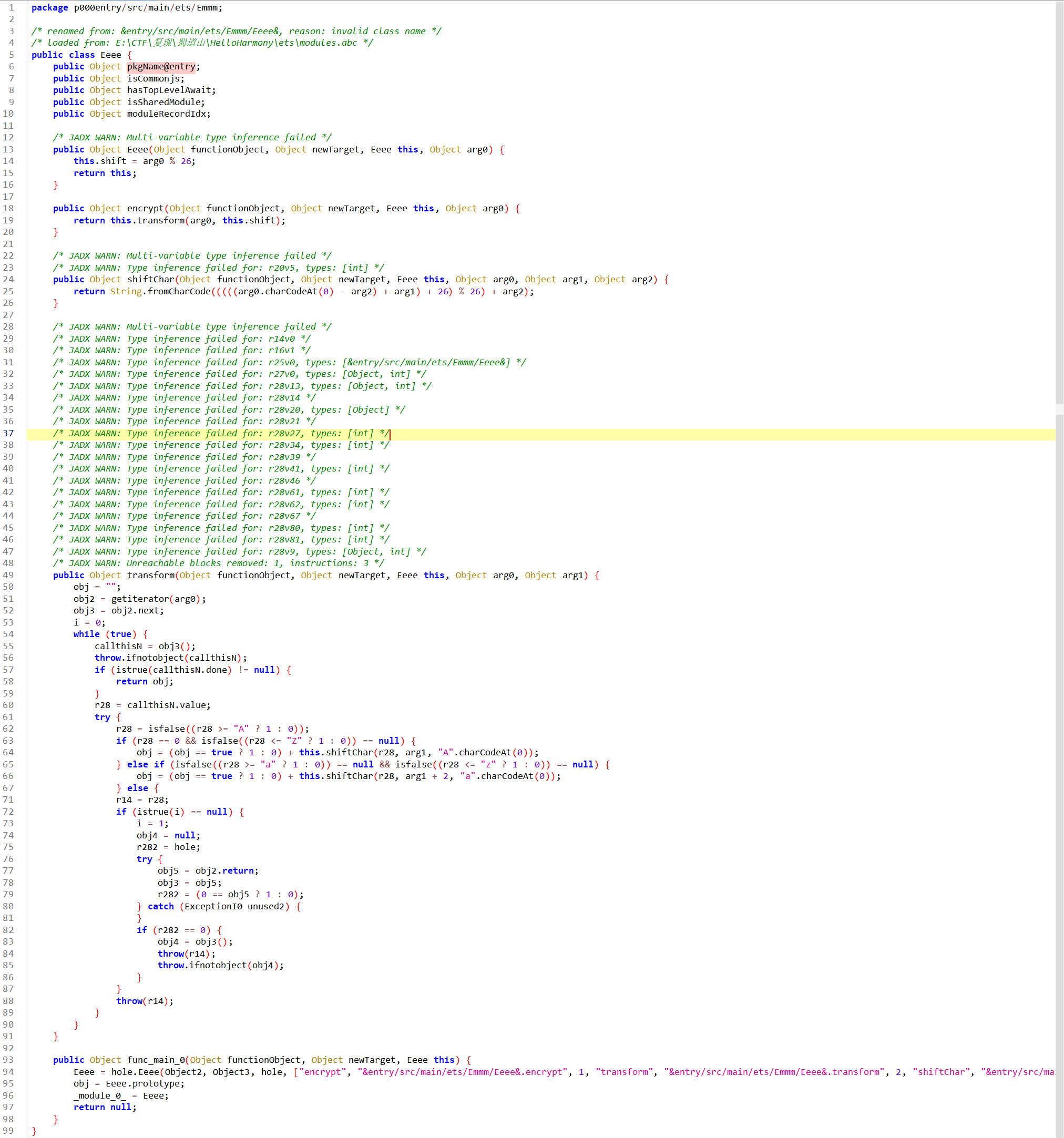The image size is (1064, 1138).
Task: Click the r28v9 warning comment on line 47
Action: pyautogui.click(x=240, y=552)
